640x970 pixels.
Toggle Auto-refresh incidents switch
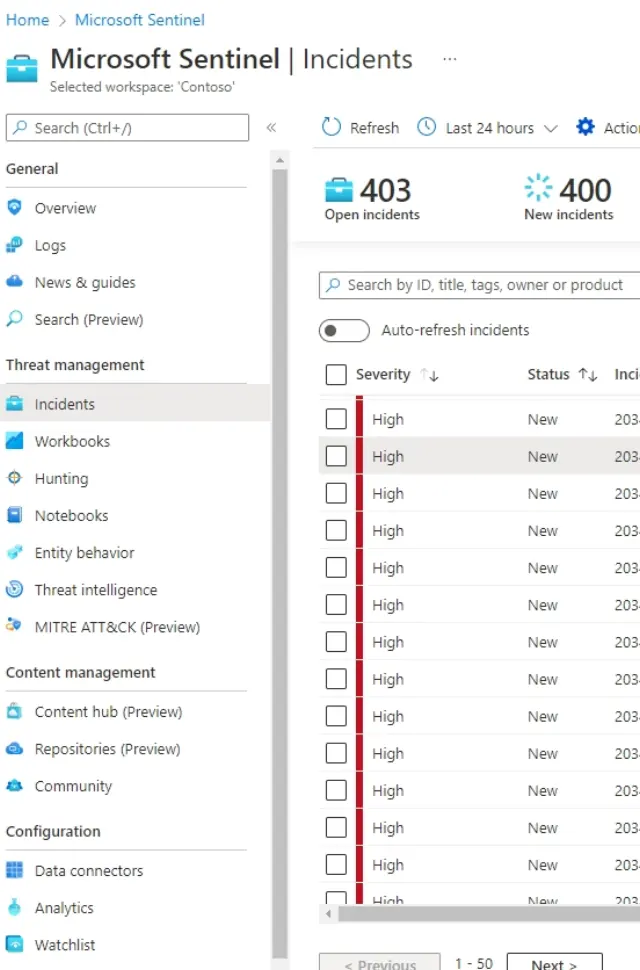[344, 330]
